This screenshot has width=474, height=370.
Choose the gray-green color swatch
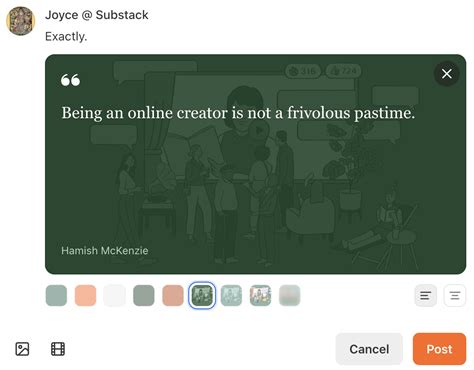[x=144, y=295]
